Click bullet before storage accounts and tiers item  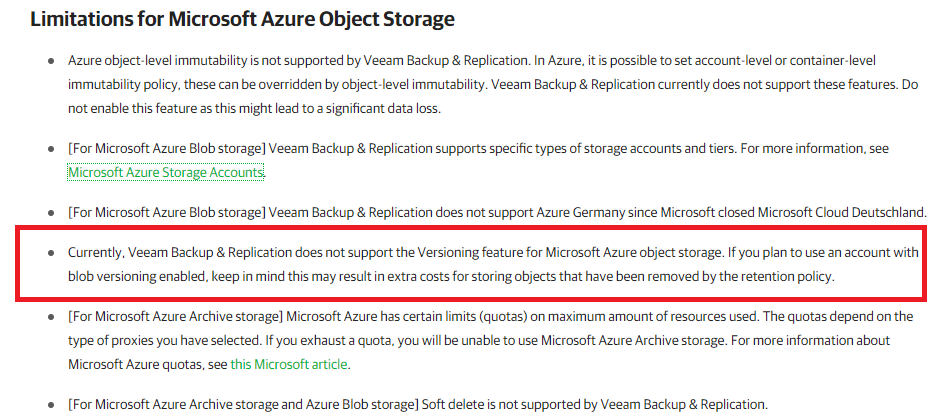51,149
